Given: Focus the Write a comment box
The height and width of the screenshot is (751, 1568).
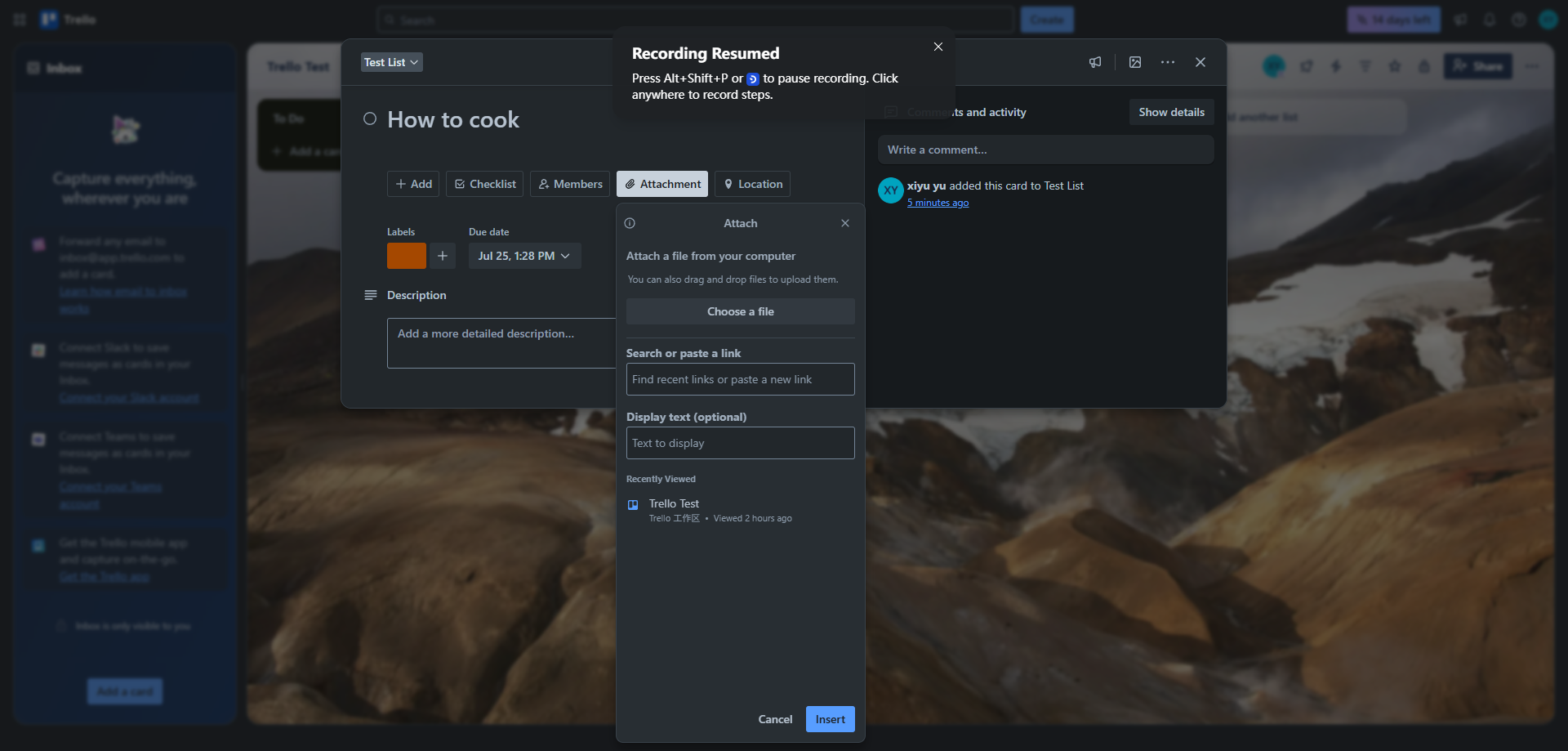Looking at the screenshot, I should pos(1046,150).
